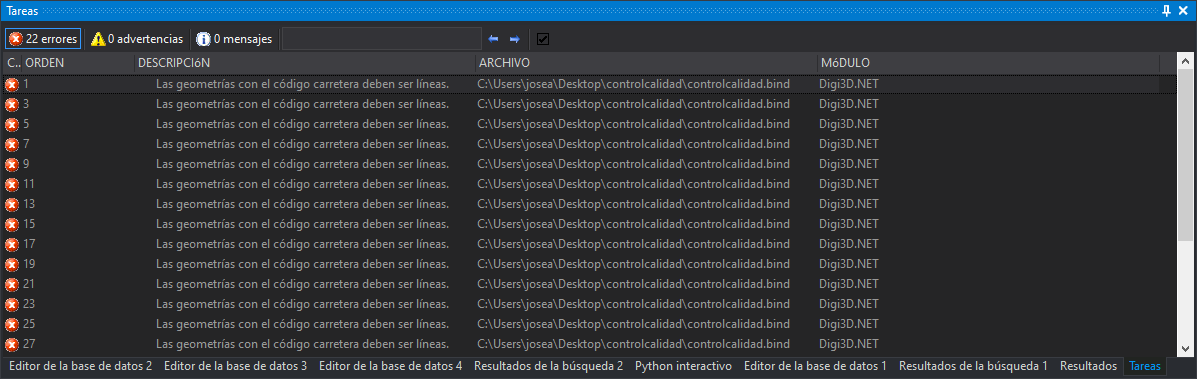Toggle the 0 advertencias filter
The height and width of the screenshot is (379, 1197).
tap(137, 39)
